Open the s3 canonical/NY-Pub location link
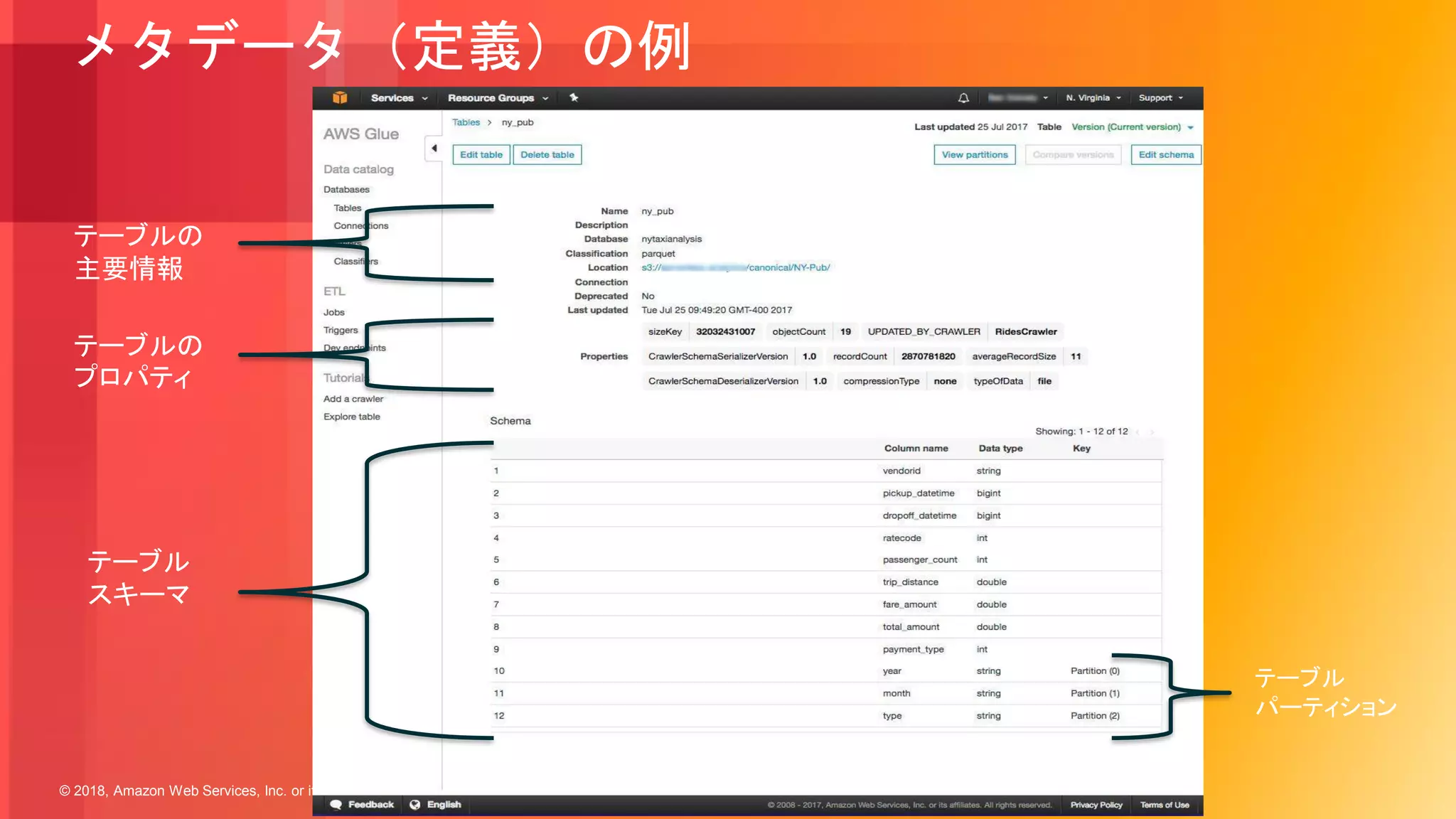 coord(735,268)
